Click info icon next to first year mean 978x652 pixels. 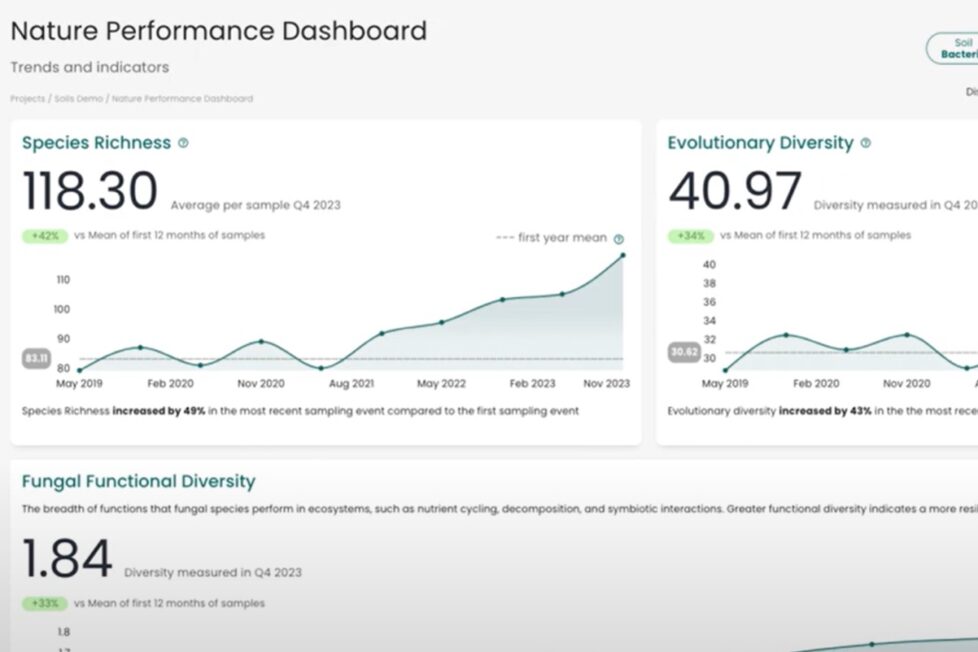tap(618, 239)
